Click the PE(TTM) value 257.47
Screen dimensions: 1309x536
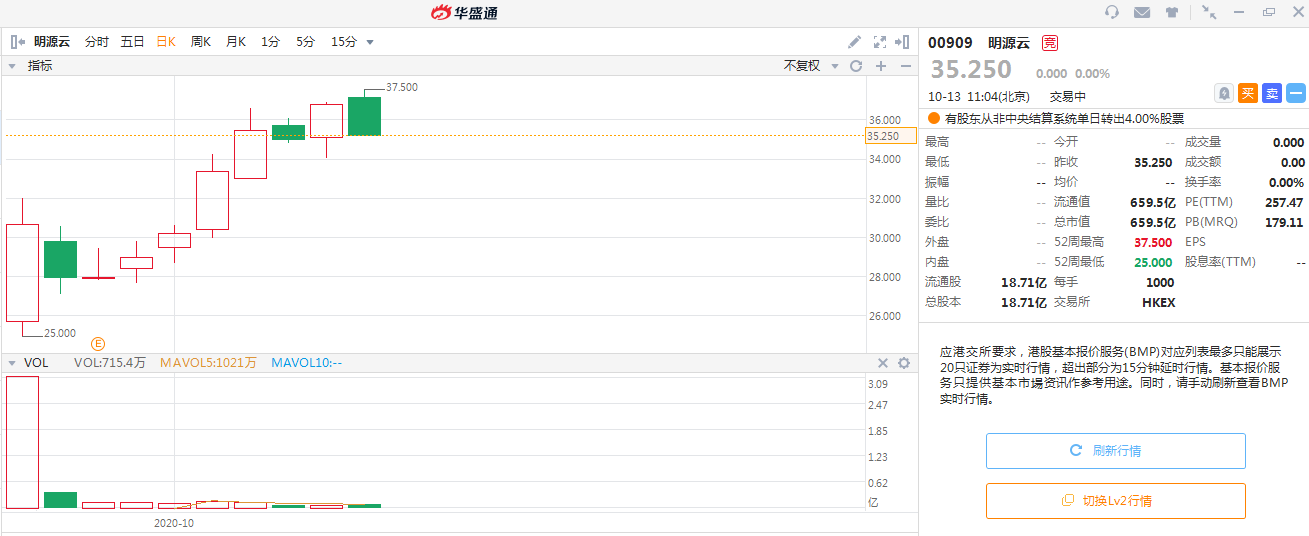coord(1284,202)
